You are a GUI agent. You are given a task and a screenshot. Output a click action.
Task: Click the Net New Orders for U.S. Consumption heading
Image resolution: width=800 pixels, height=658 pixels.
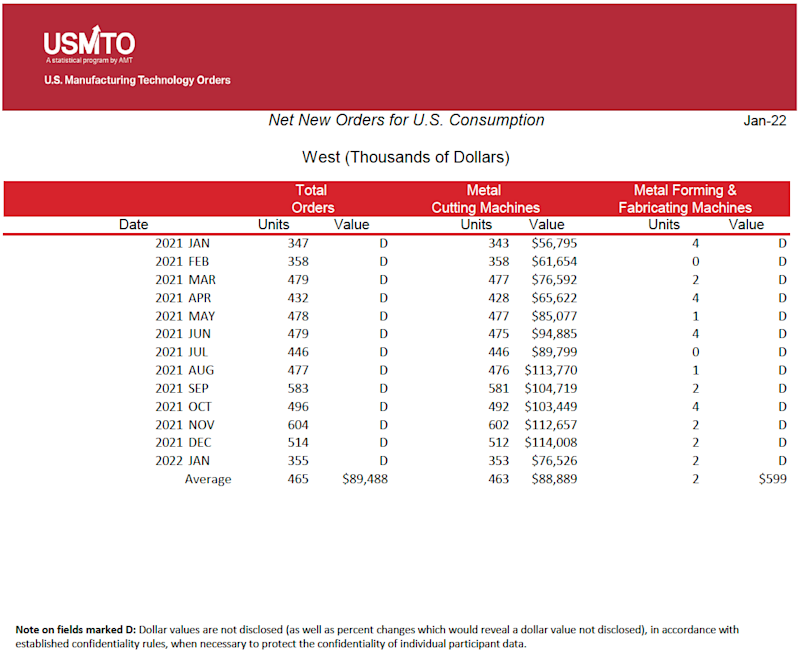click(x=406, y=120)
